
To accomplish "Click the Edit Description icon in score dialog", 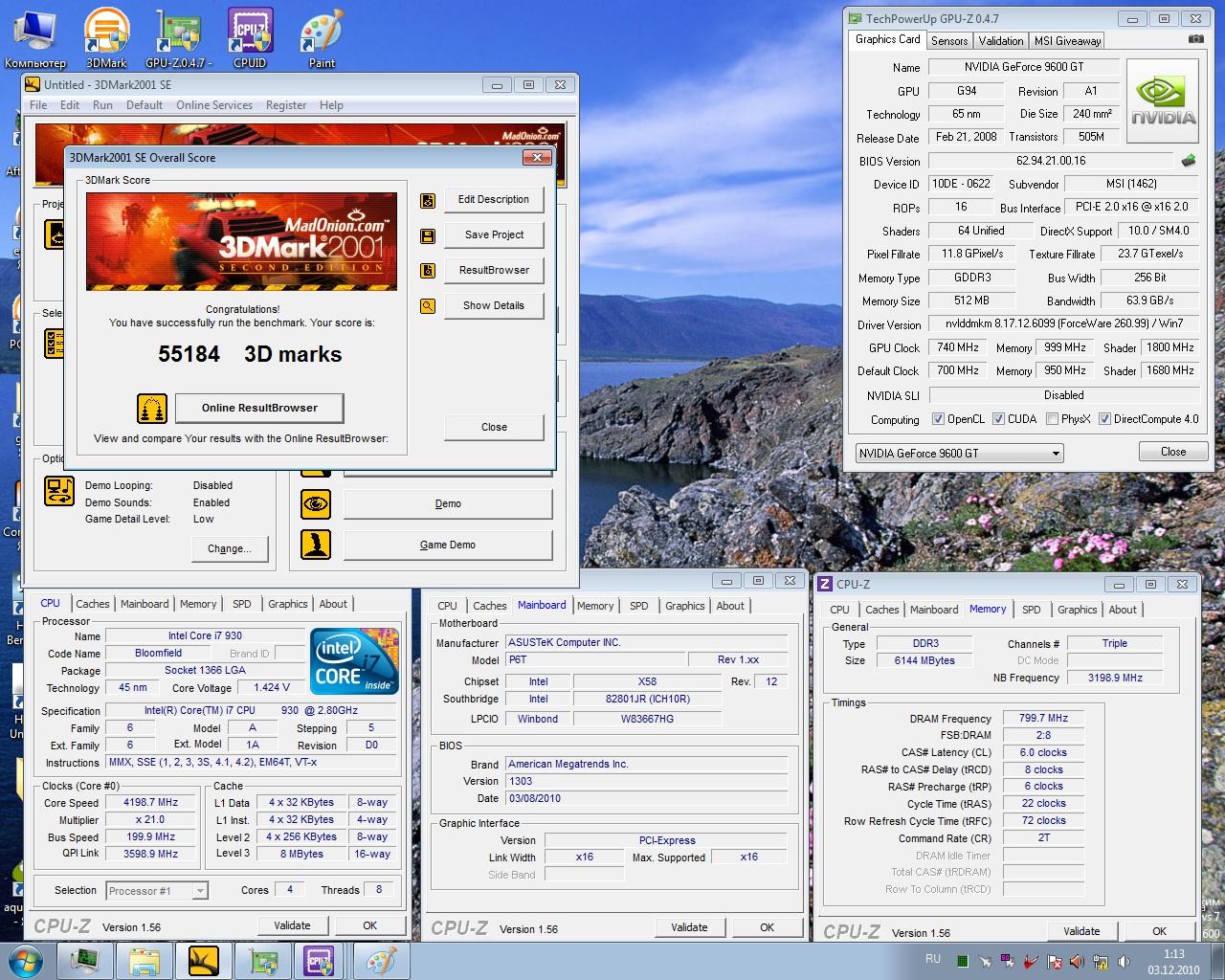I will point(428,200).
